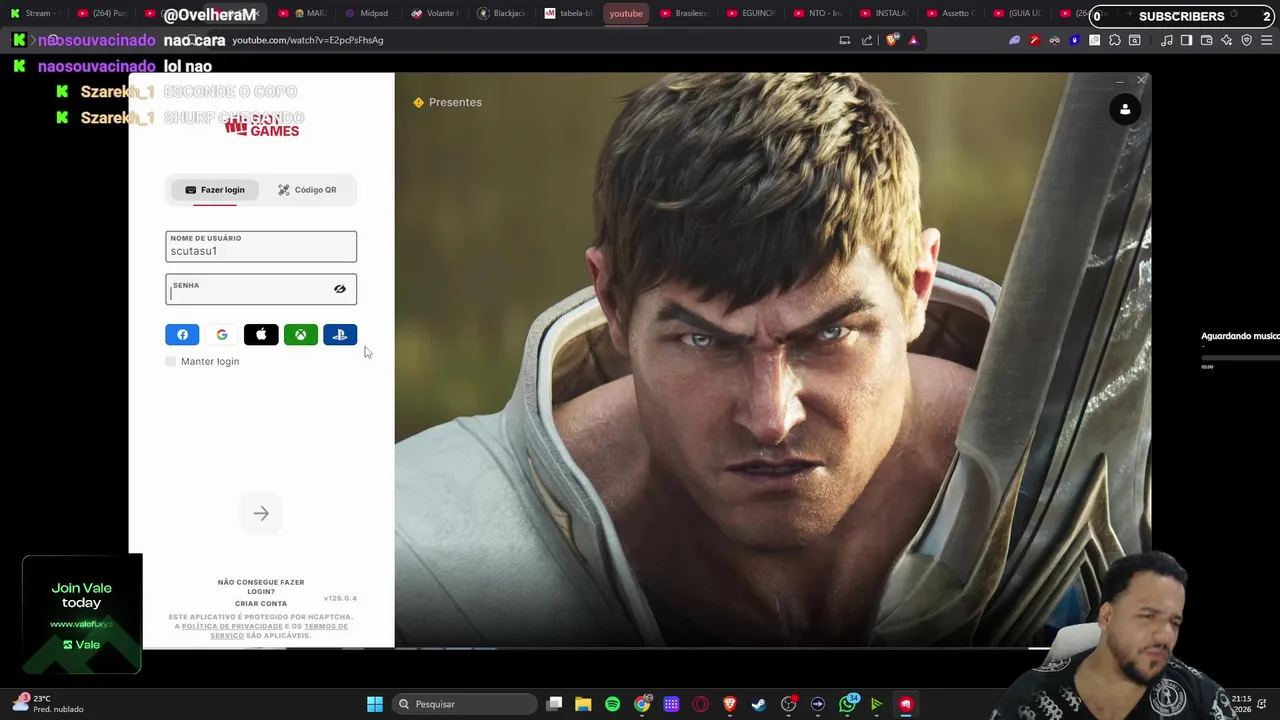Open the Não consegue fazer login link

pos(261,586)
